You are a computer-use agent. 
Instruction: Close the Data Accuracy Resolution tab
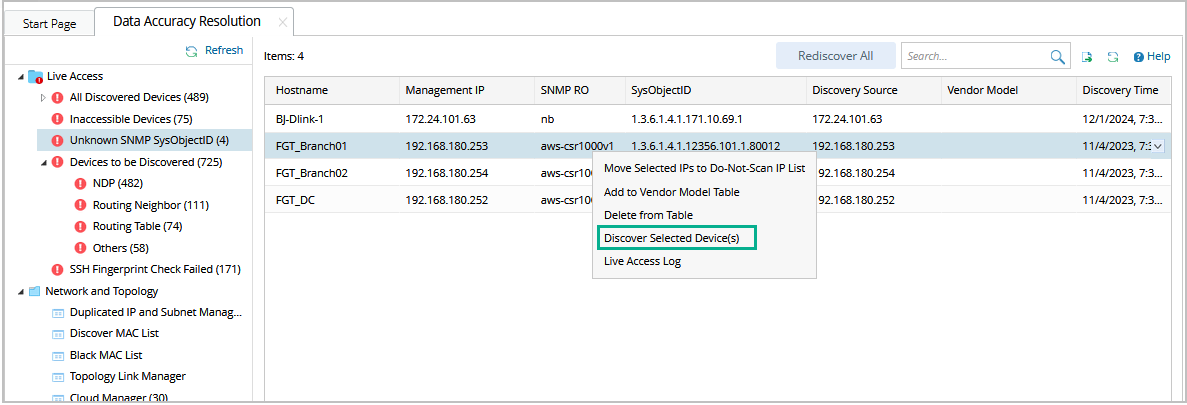[282, 22]
